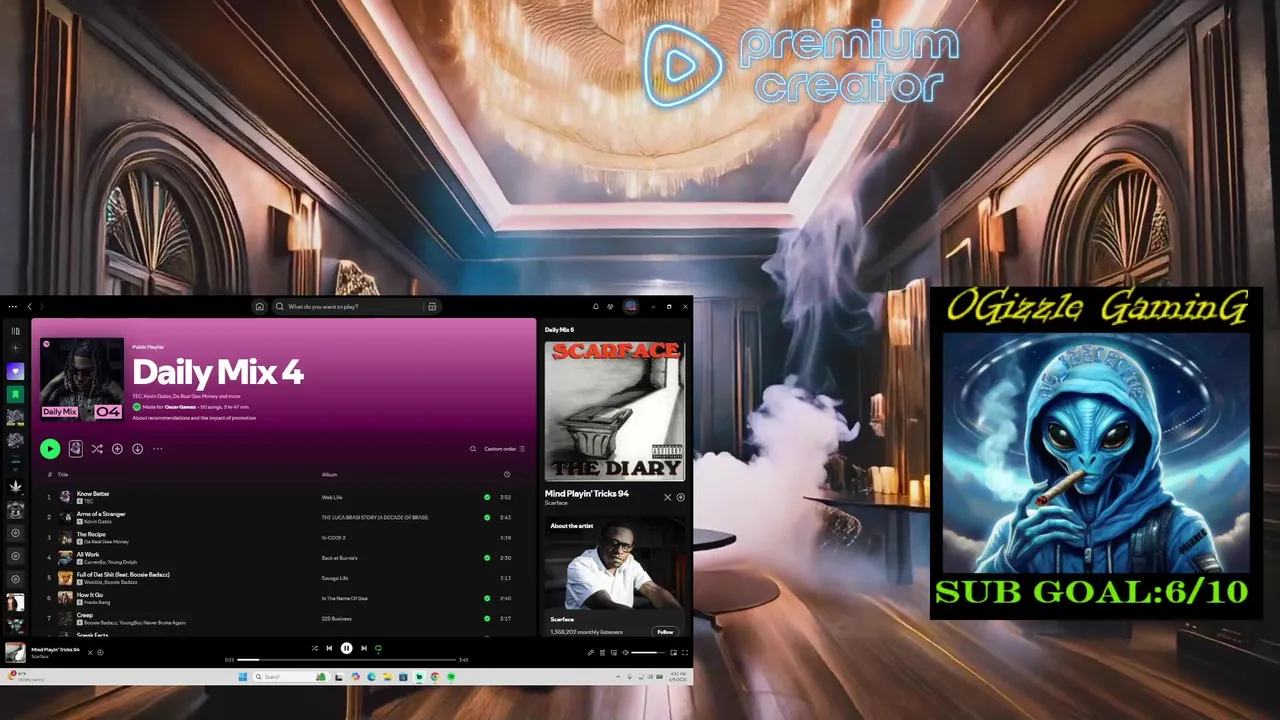Click the Album column header

[329, 475]
